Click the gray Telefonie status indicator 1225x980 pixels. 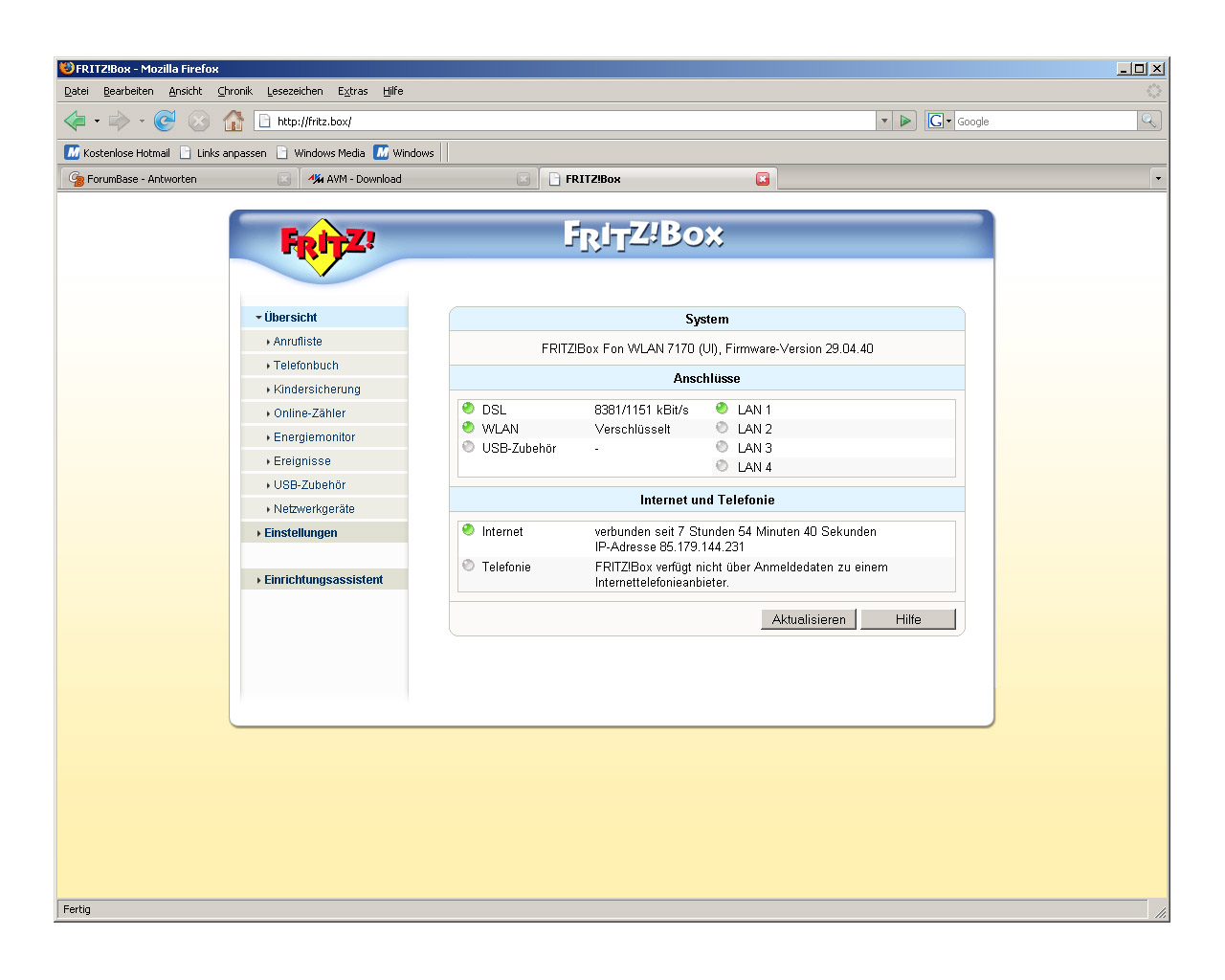click(468, 566)
